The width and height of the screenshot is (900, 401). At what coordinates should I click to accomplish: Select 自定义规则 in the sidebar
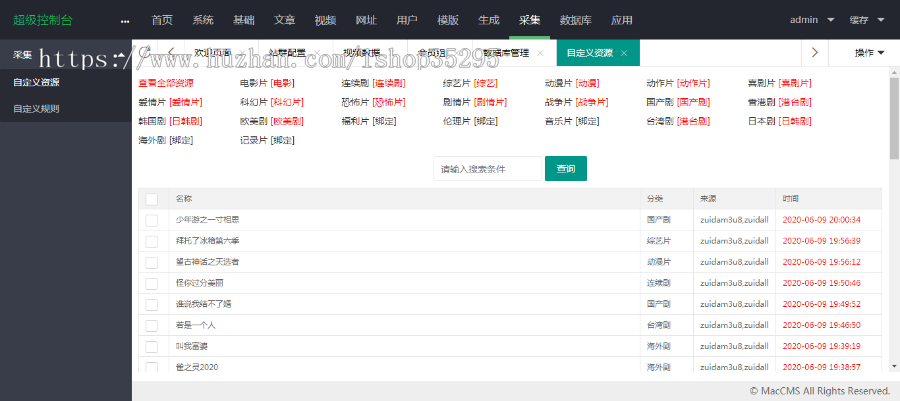pyautogui.click(x=29, y=108)
